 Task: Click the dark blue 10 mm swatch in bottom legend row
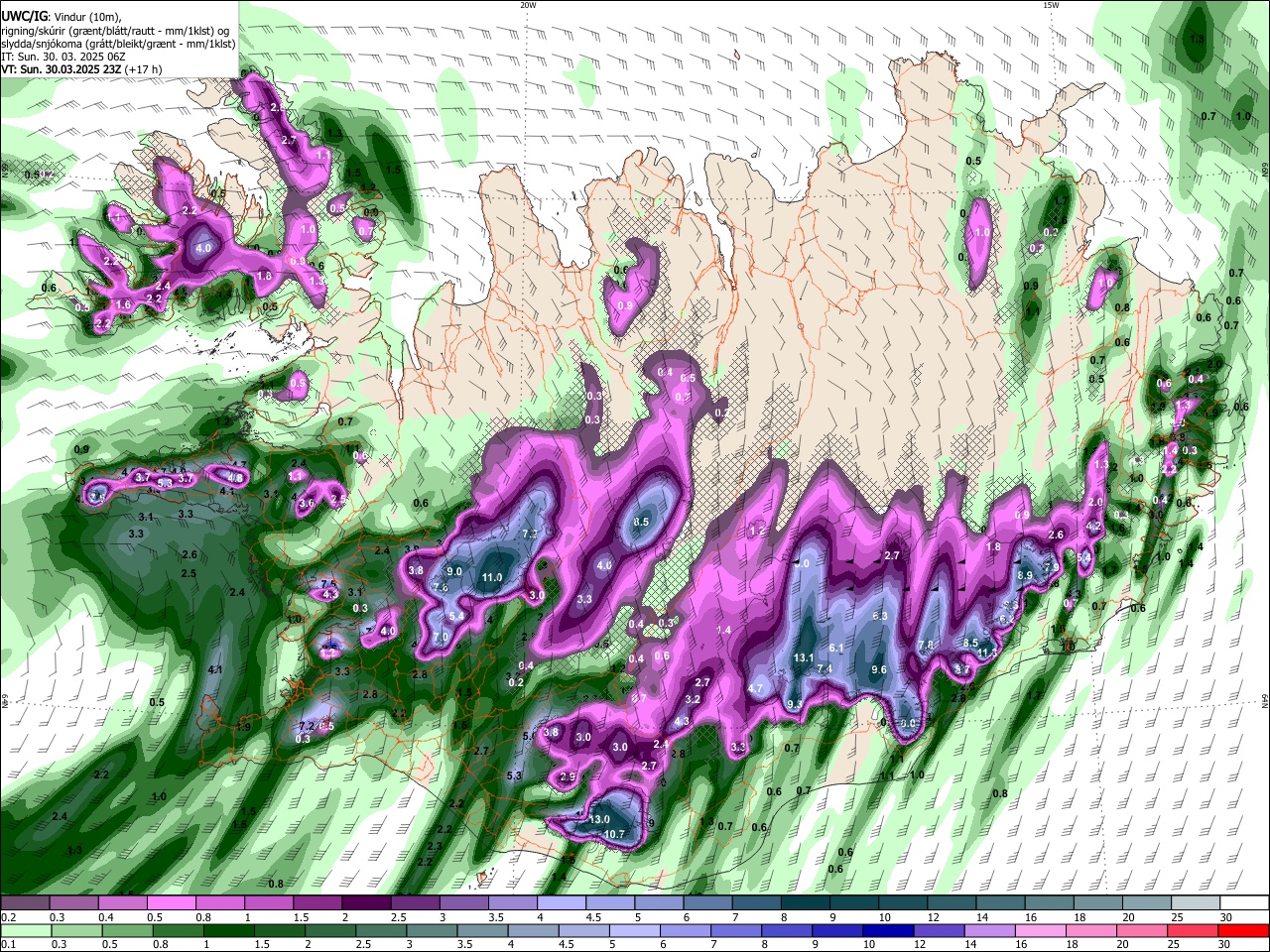click(890, 930)
